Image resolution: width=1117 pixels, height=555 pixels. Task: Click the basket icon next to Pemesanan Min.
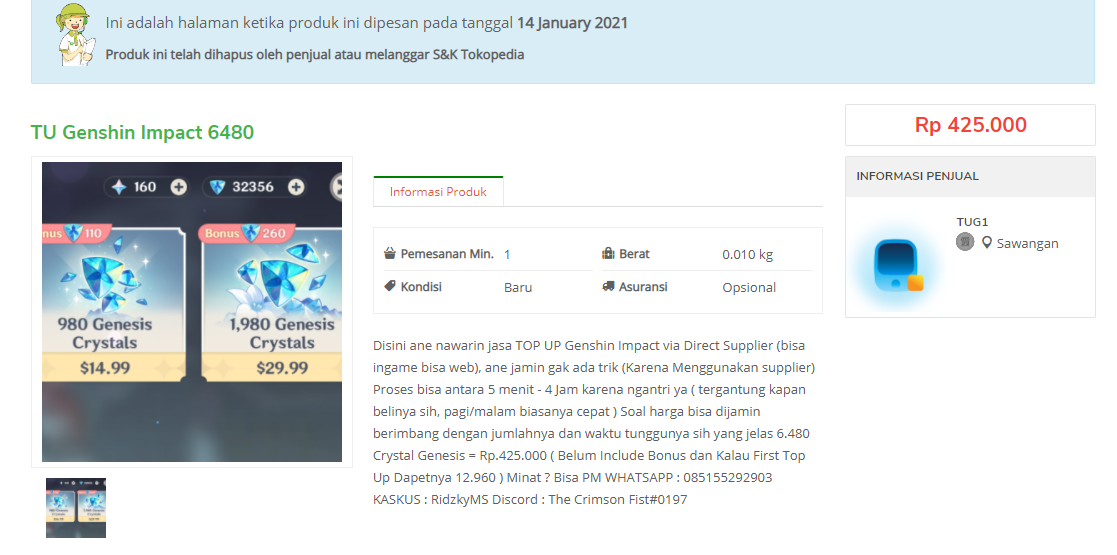pos(390,254)
